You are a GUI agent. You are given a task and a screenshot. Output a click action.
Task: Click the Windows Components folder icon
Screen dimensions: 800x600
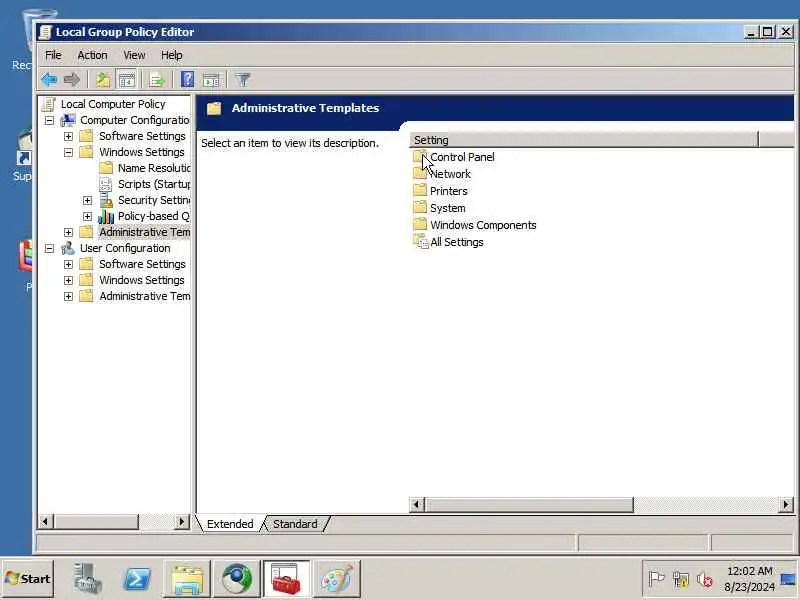(x=420, y=224)
